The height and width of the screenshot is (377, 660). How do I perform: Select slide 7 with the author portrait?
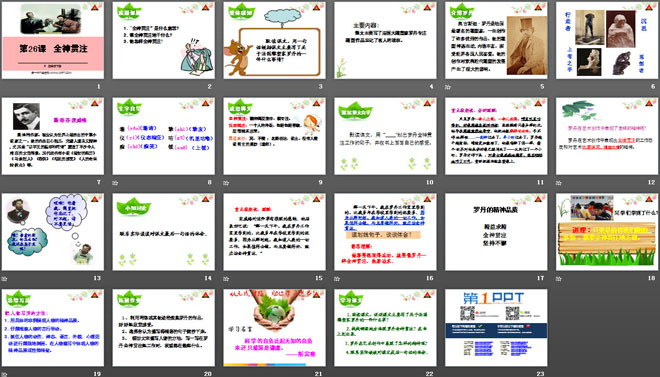[53, 136]
